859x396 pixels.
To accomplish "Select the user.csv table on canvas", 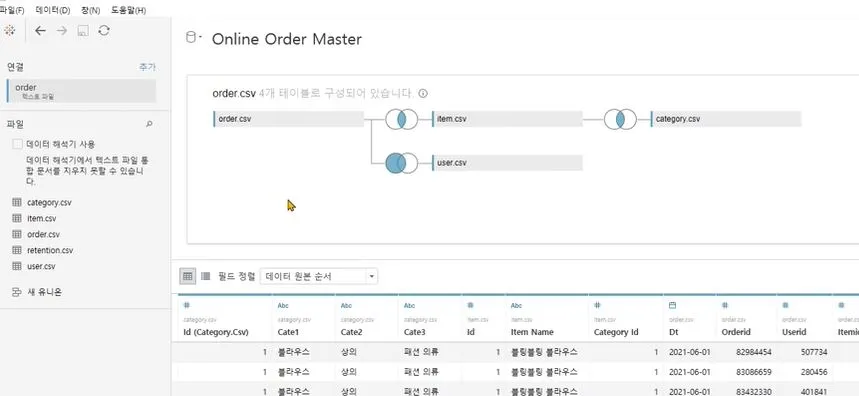I will [507, 163].
